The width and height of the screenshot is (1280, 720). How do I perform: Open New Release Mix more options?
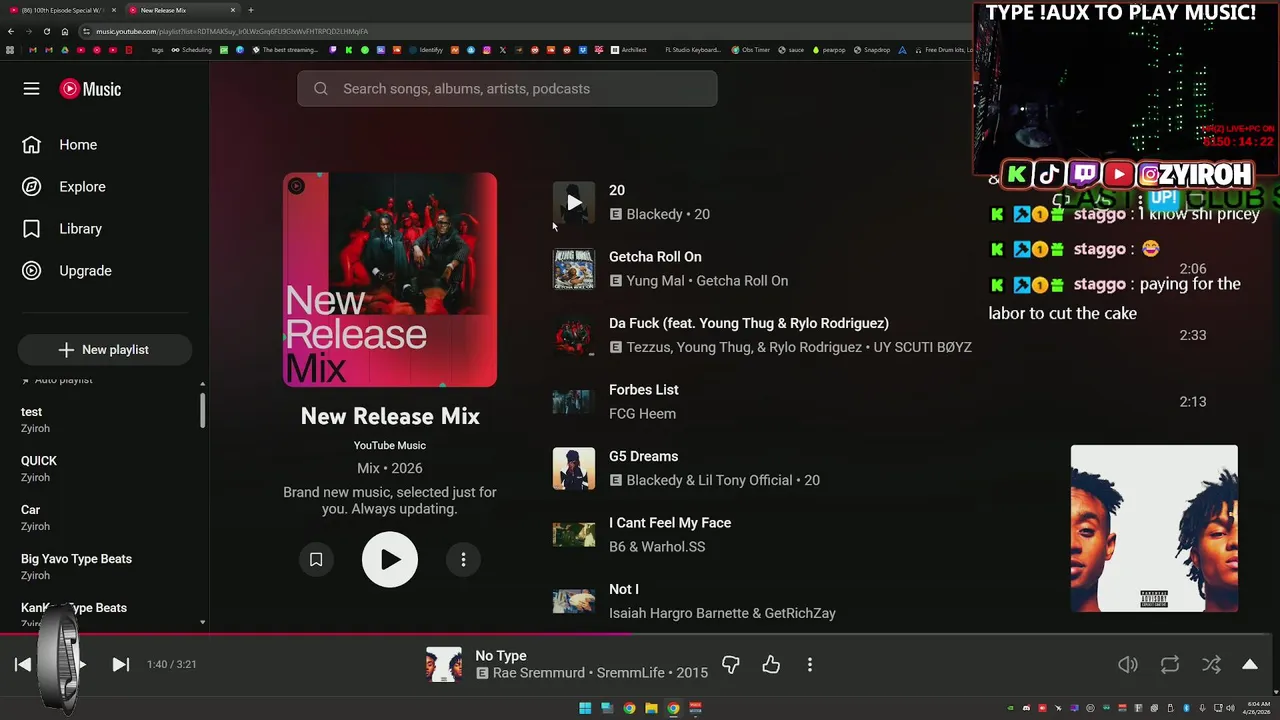pyautogui.click(x=463, y=560)
